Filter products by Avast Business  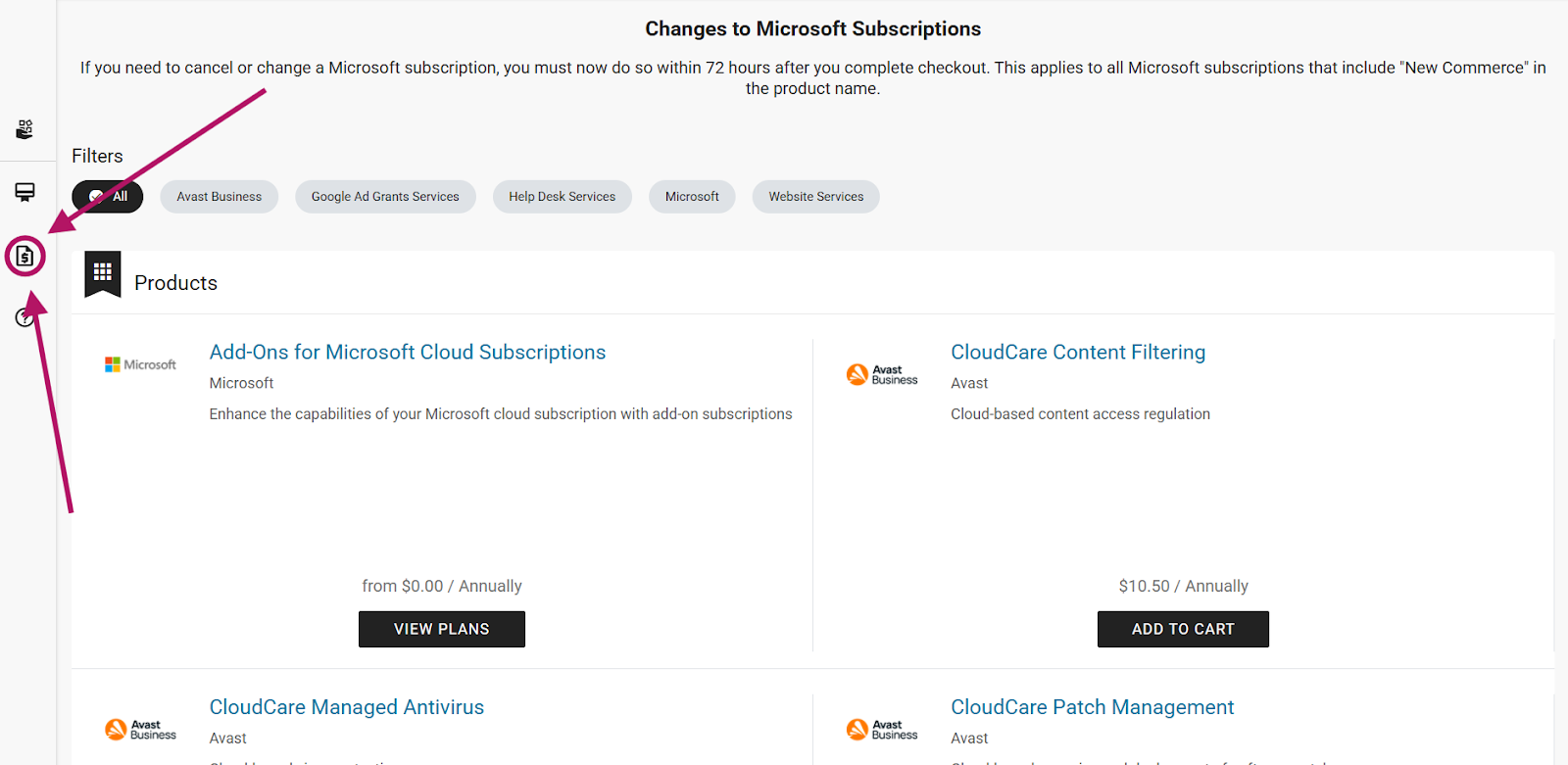coord(220,197)
